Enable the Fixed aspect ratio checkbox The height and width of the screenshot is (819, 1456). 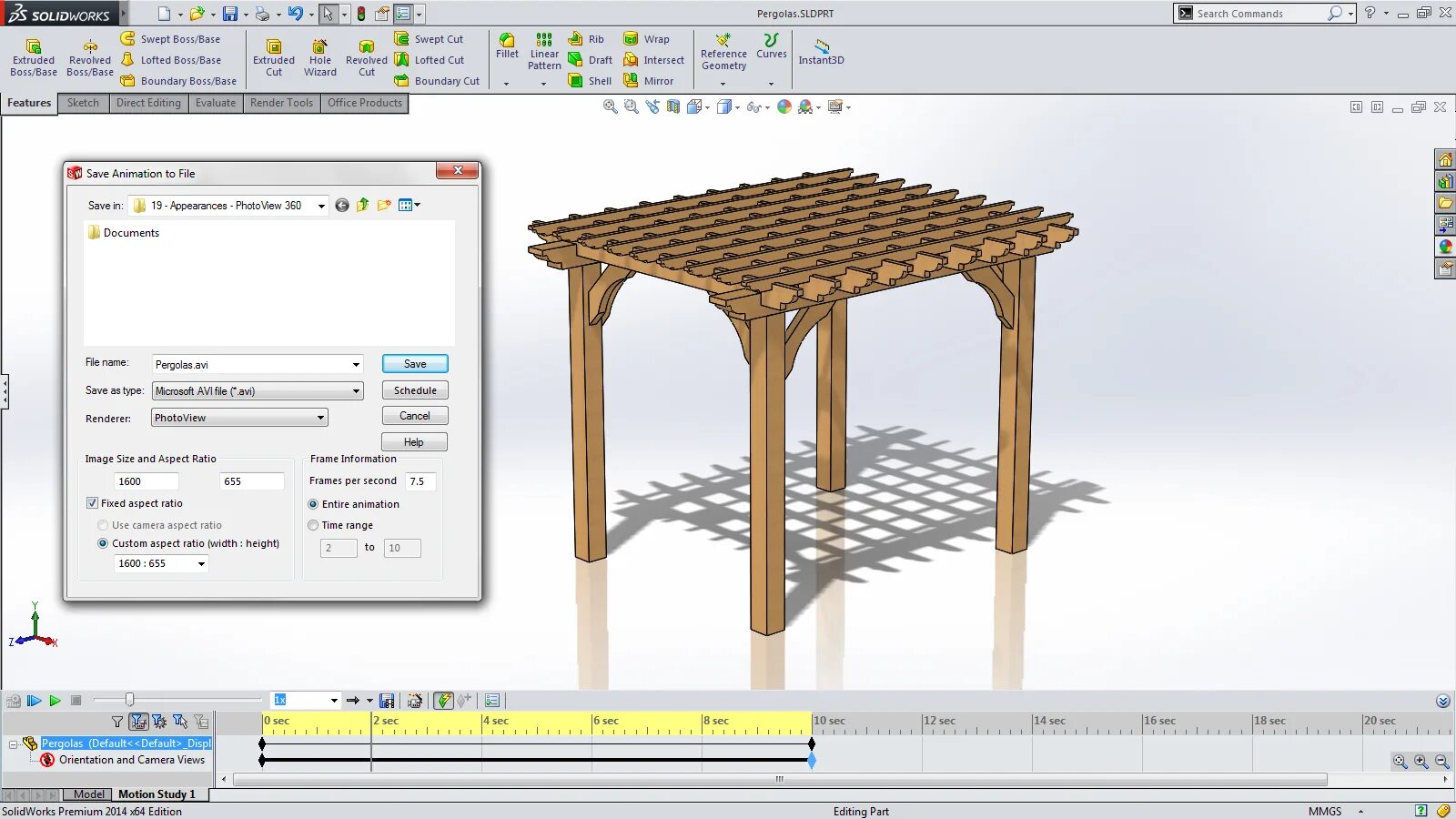pos(92,502)
